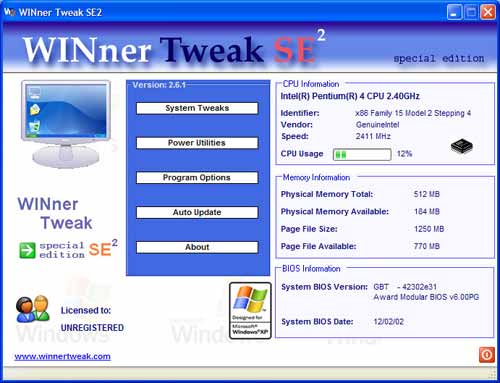Click the computer monitor image
Screen dimensions: 500x383
tap(67, 123)
